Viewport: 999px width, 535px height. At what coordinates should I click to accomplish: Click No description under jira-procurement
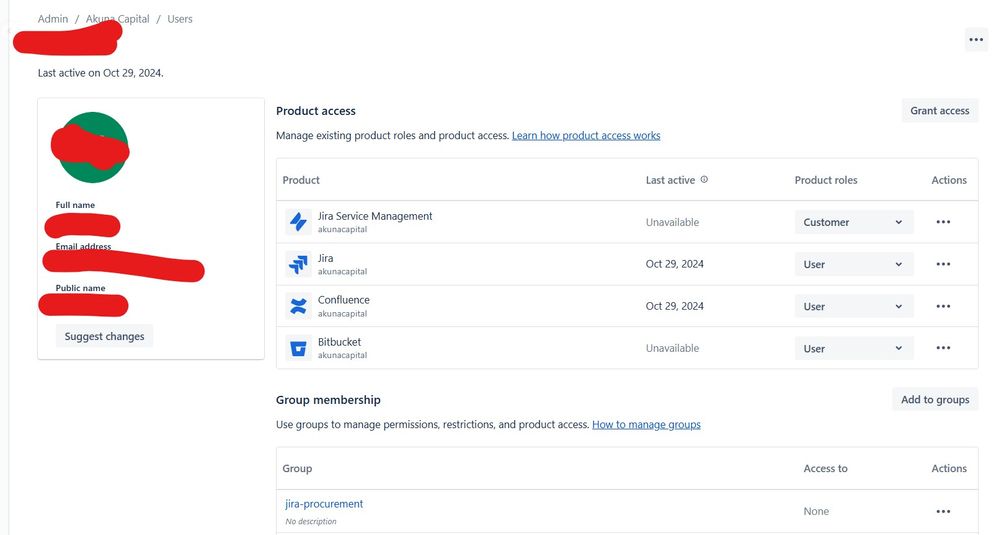(x=311, y=522)
